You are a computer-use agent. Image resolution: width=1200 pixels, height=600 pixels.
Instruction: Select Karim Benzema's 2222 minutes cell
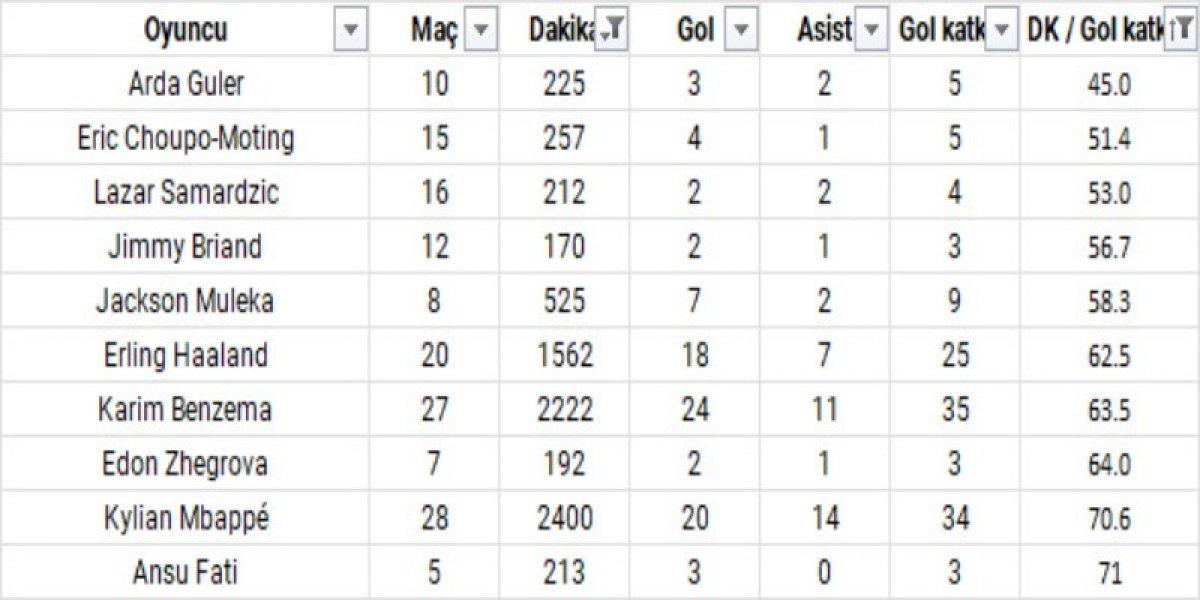[x=565, y=409]
